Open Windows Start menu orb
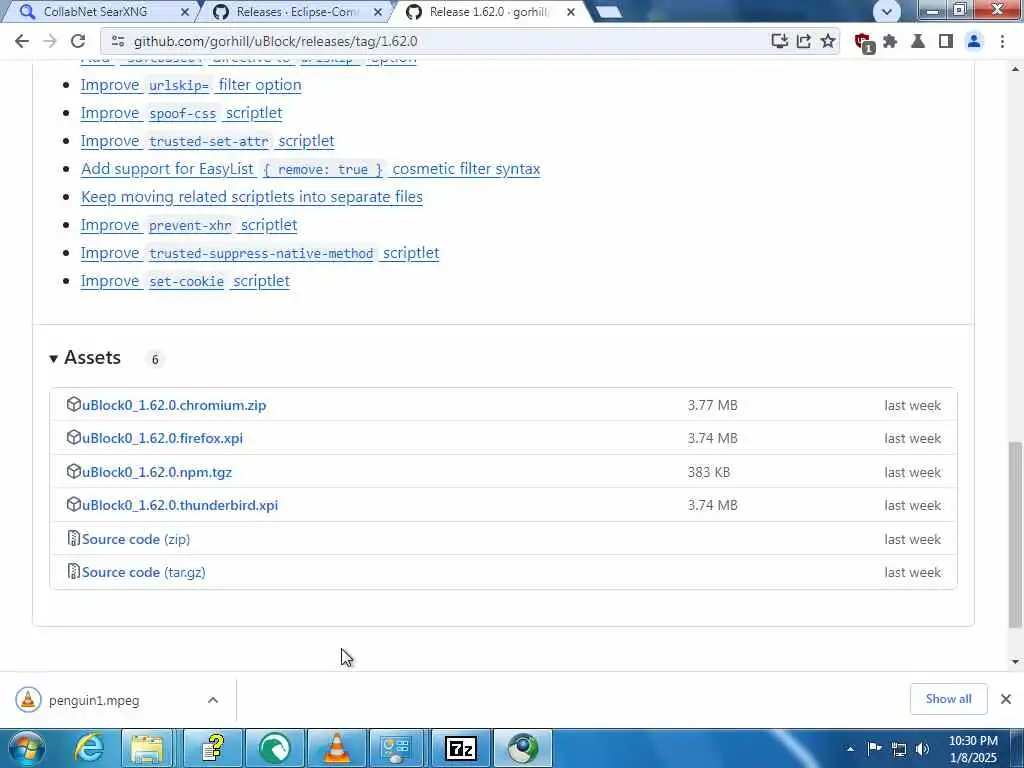Screen dimensions: 1024x768 click(x=27, y=748)
